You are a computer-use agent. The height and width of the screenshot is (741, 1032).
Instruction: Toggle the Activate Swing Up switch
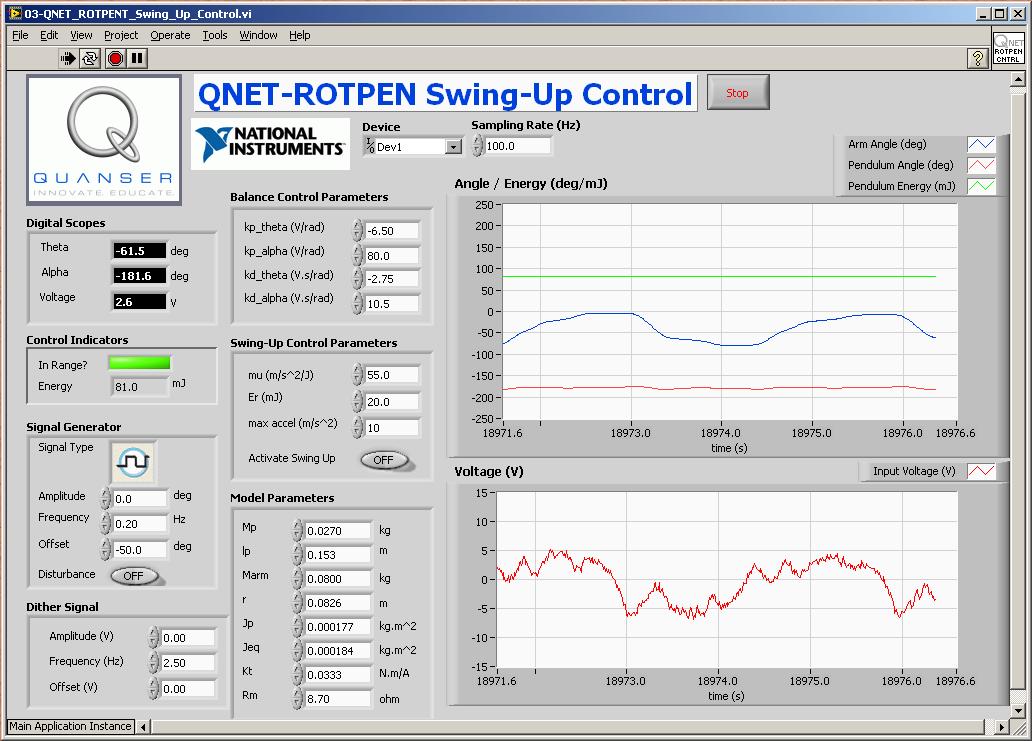click(386, 460)
